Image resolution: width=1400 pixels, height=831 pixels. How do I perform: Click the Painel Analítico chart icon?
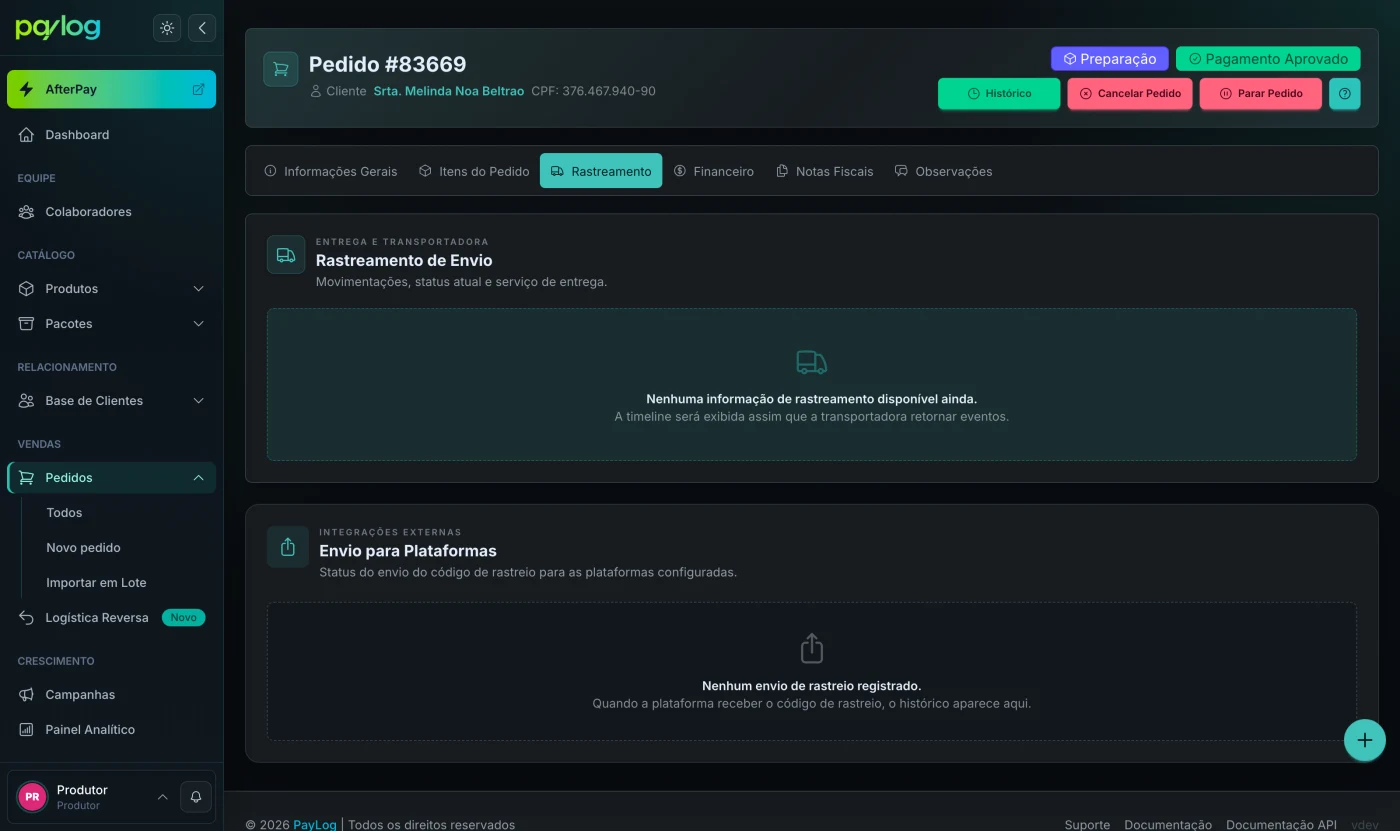(26, 730)
